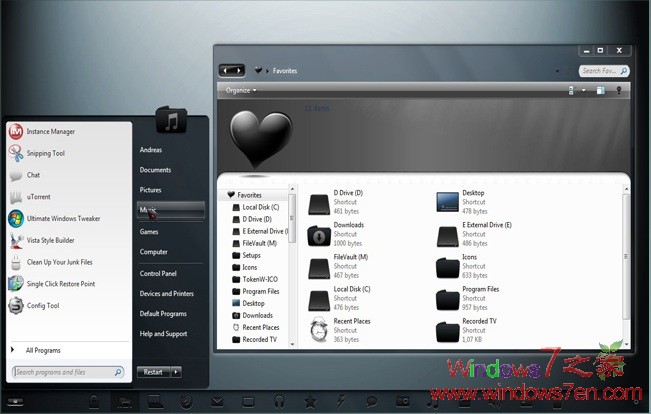This screenshot has width=651, height=414.
Task: Expand All Programs list
Action: [42, 350]
